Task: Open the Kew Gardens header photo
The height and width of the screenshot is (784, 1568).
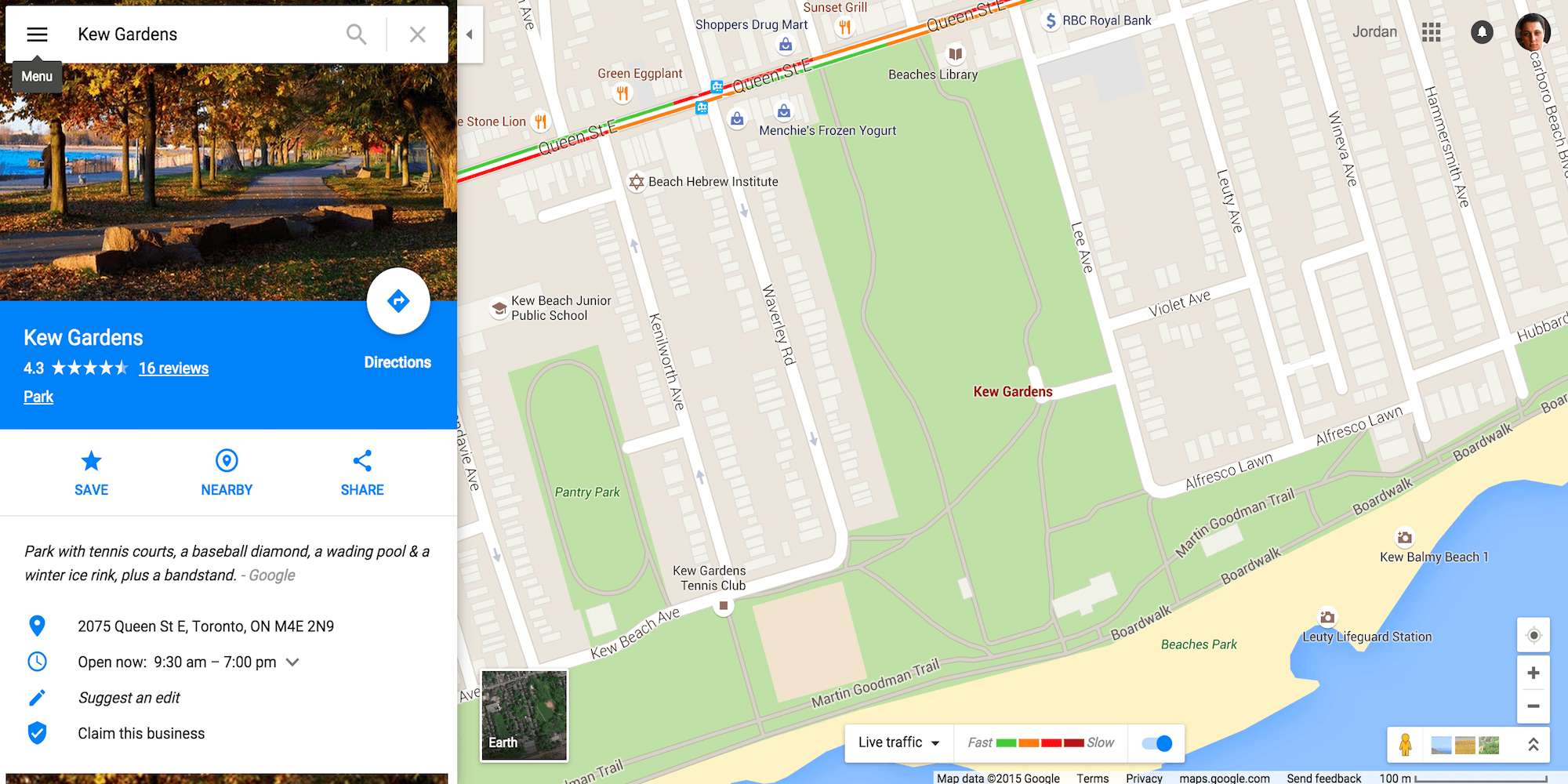Action: 228,182
